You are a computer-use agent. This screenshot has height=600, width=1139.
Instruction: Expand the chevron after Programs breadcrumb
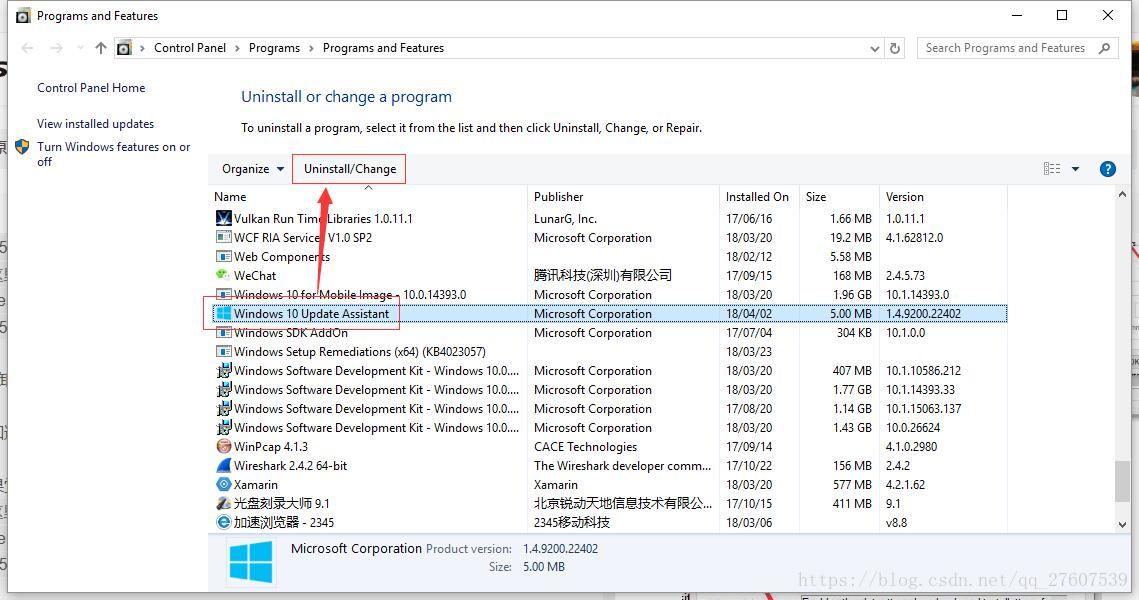click(x=311, y=49)
